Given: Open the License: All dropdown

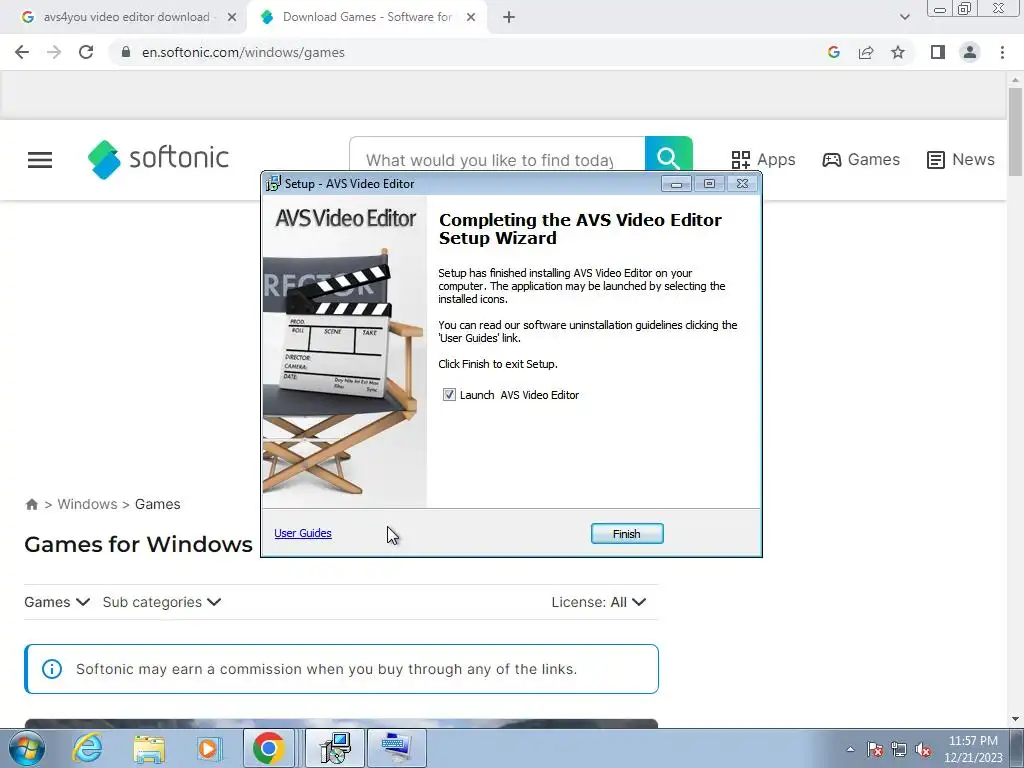Looking at the screenshot, I should (599, 602).
